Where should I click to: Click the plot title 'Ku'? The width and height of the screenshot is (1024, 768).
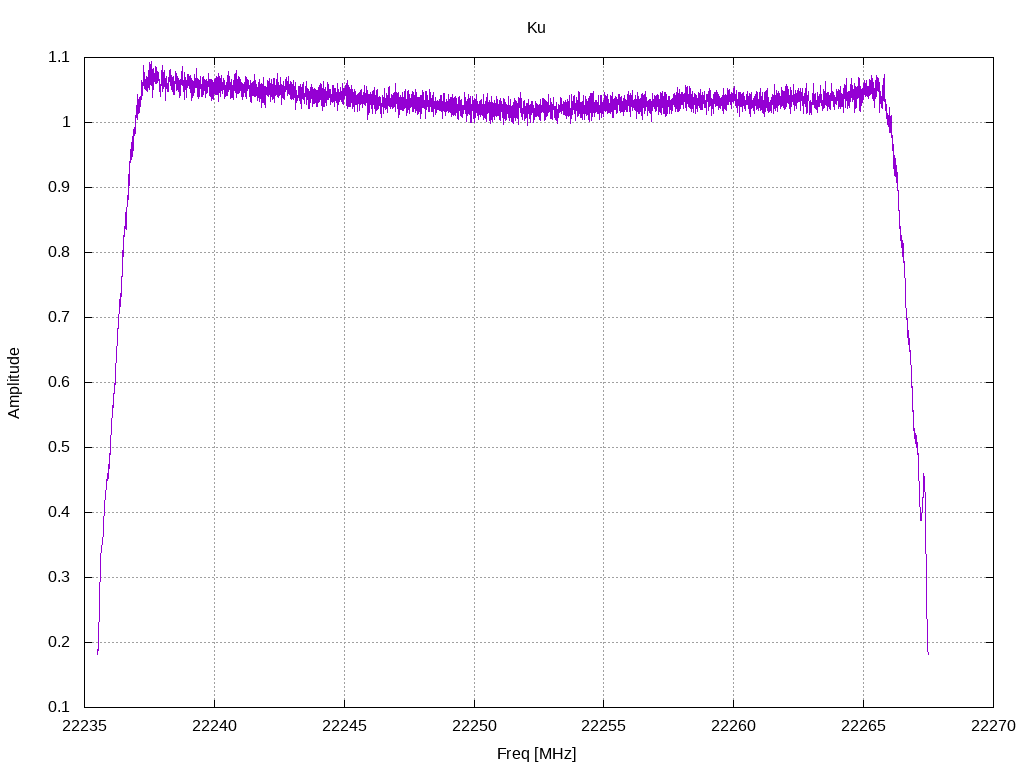pyautogui.click(x=536, y=27)
